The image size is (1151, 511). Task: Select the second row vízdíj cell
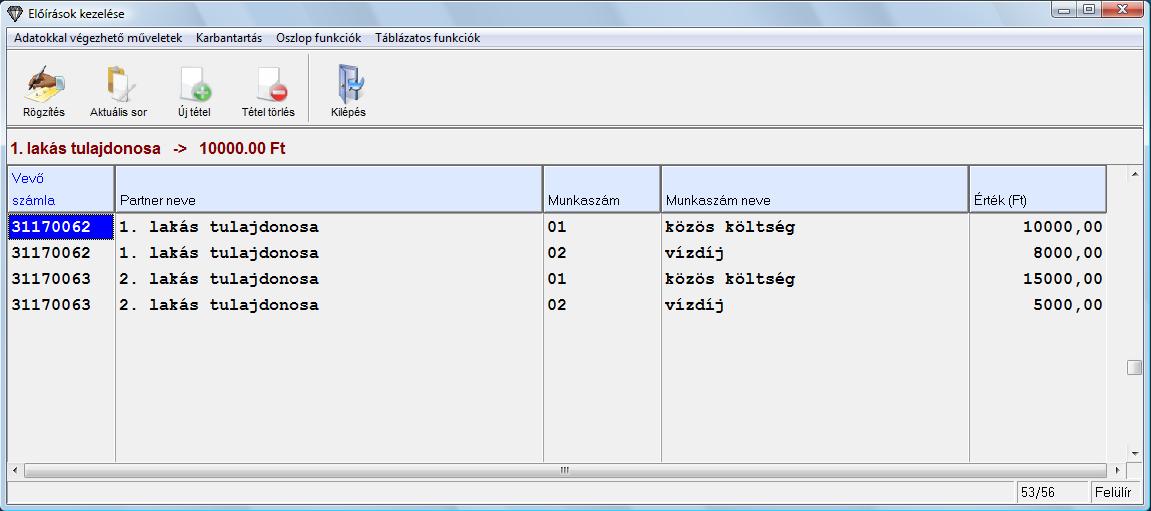(814, 253)
